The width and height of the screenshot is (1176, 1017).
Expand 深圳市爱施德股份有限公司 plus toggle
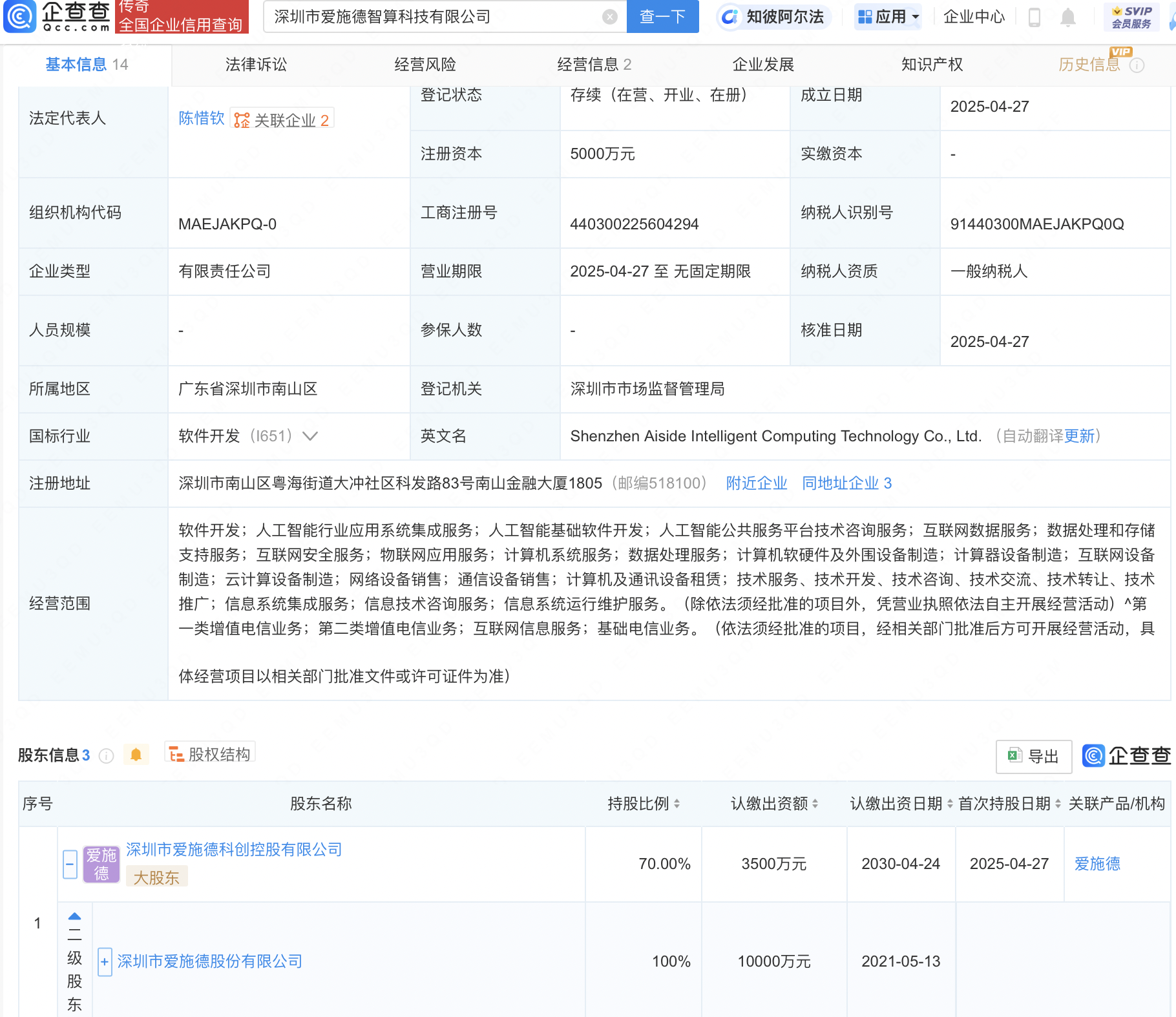(x=105, y=962)
